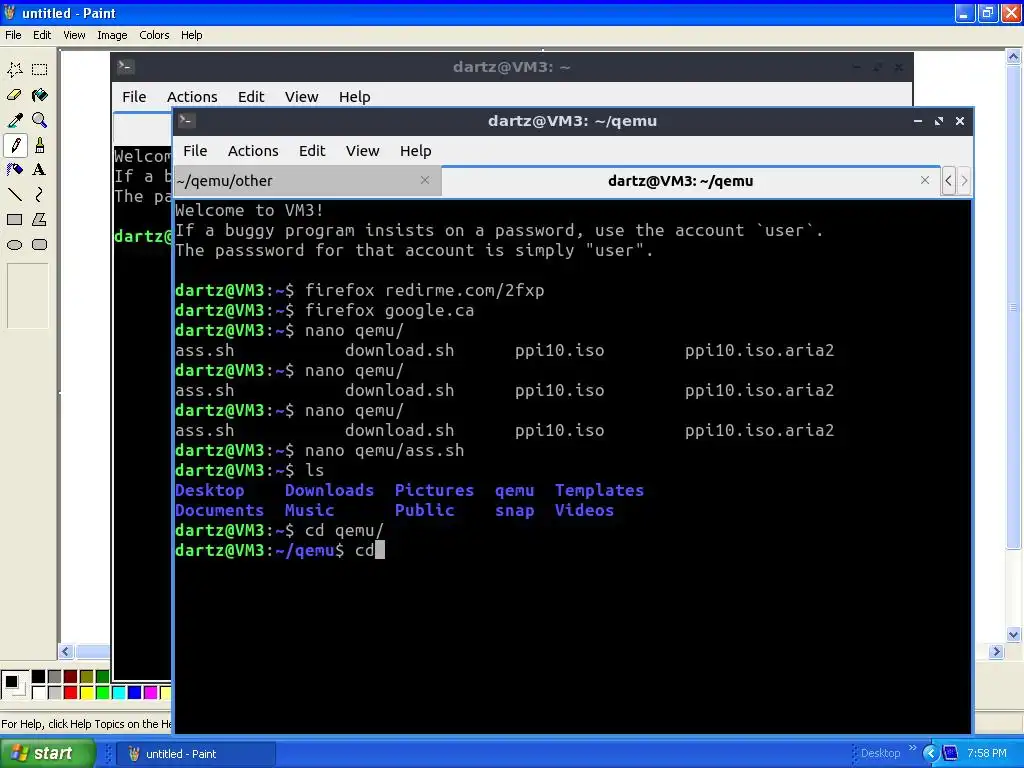Open Actions menu in the background terminal window
Image resolution: width=1024 pixels, height=768 pixels.
coord(192,97)
